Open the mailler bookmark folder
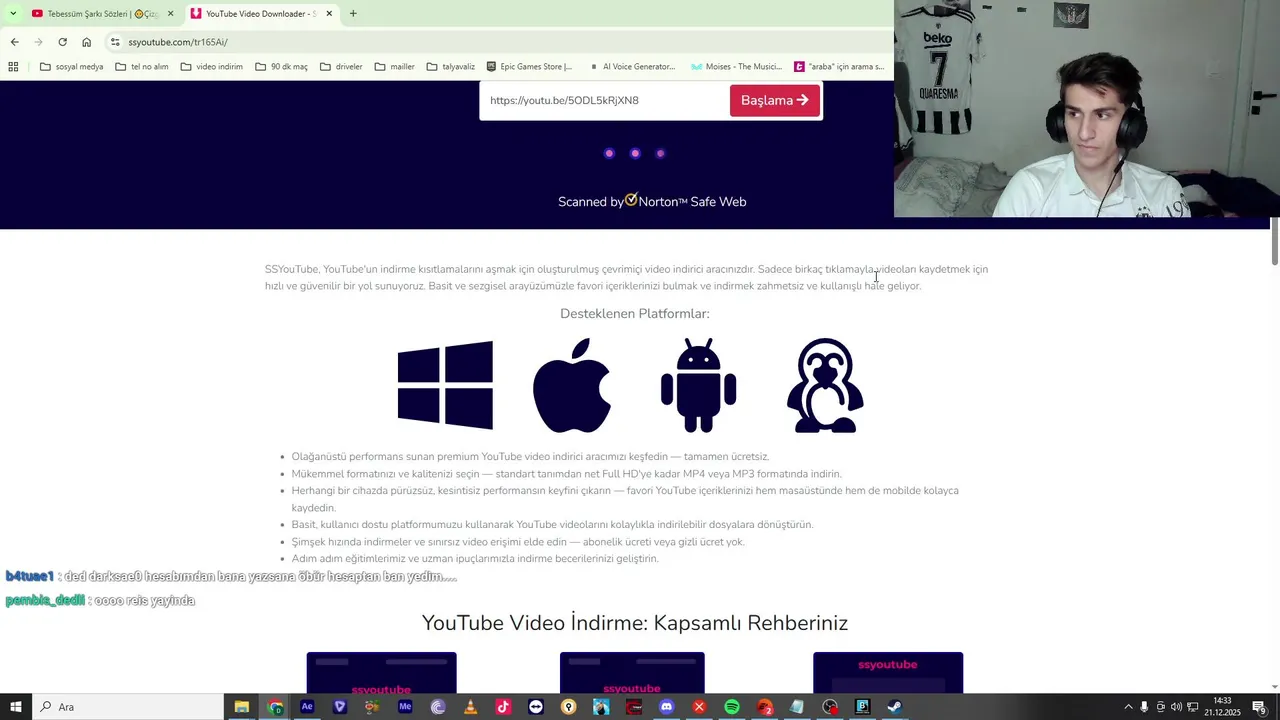Viewport: 1280px width, 720px height. (394, 67)
